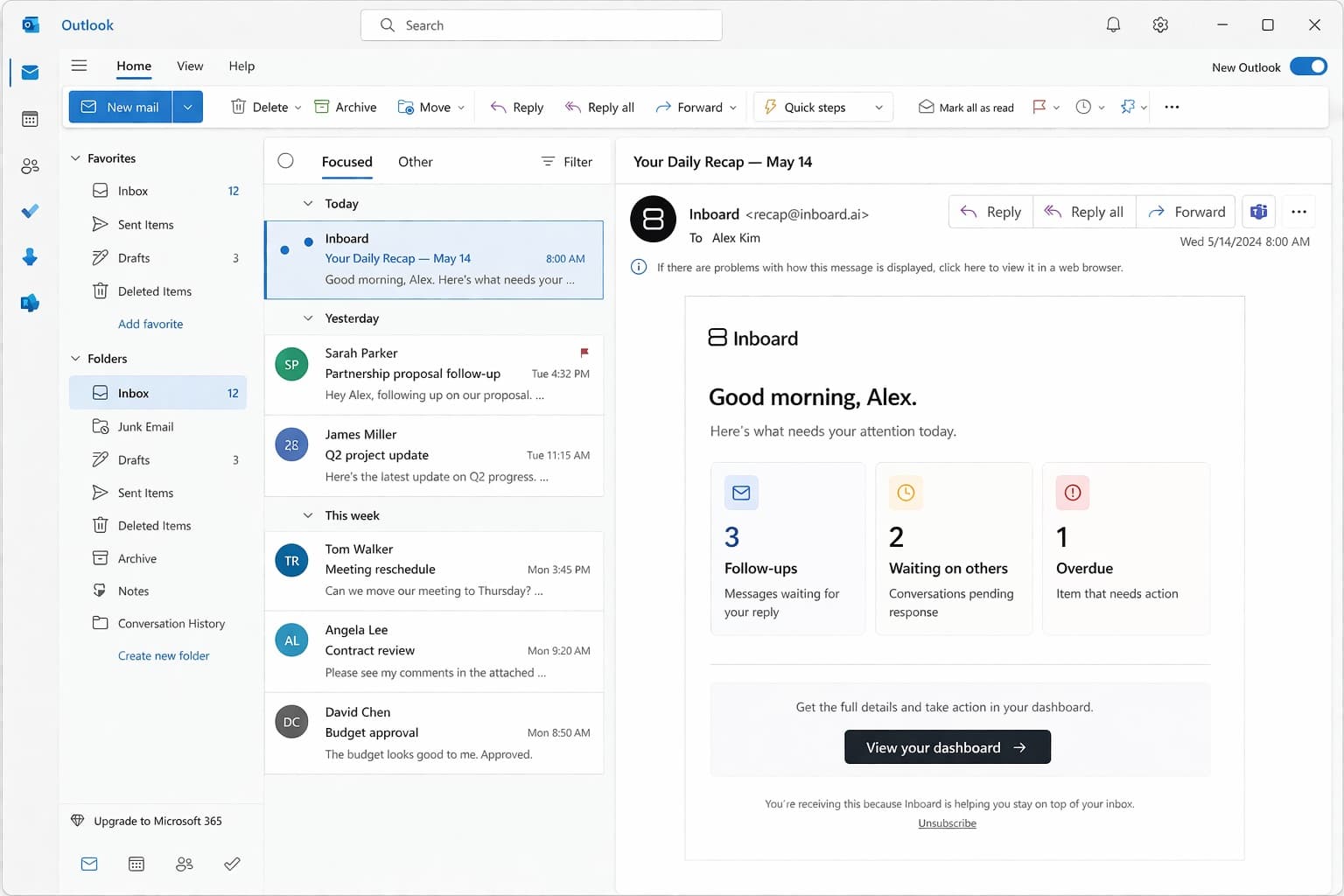This screenshot has width=1344, height=896.
Task: Flag the open message
Action: 1041,106
